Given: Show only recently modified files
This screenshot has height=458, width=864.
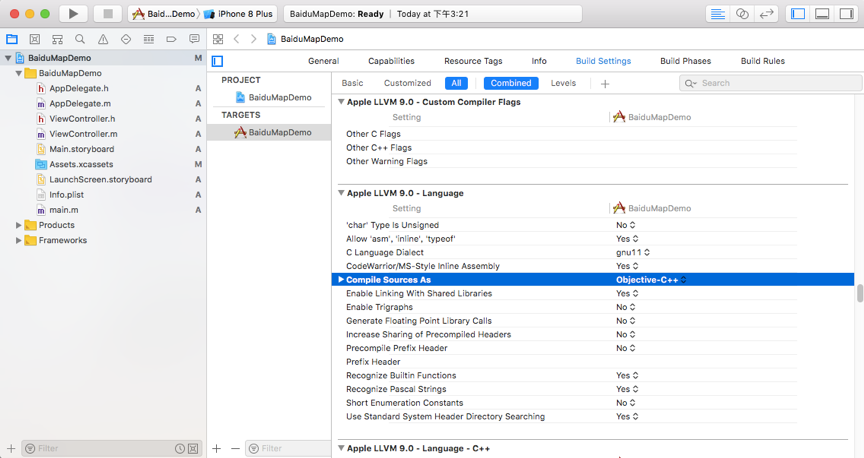Looking at the screenshot, I should coord(180,449).
